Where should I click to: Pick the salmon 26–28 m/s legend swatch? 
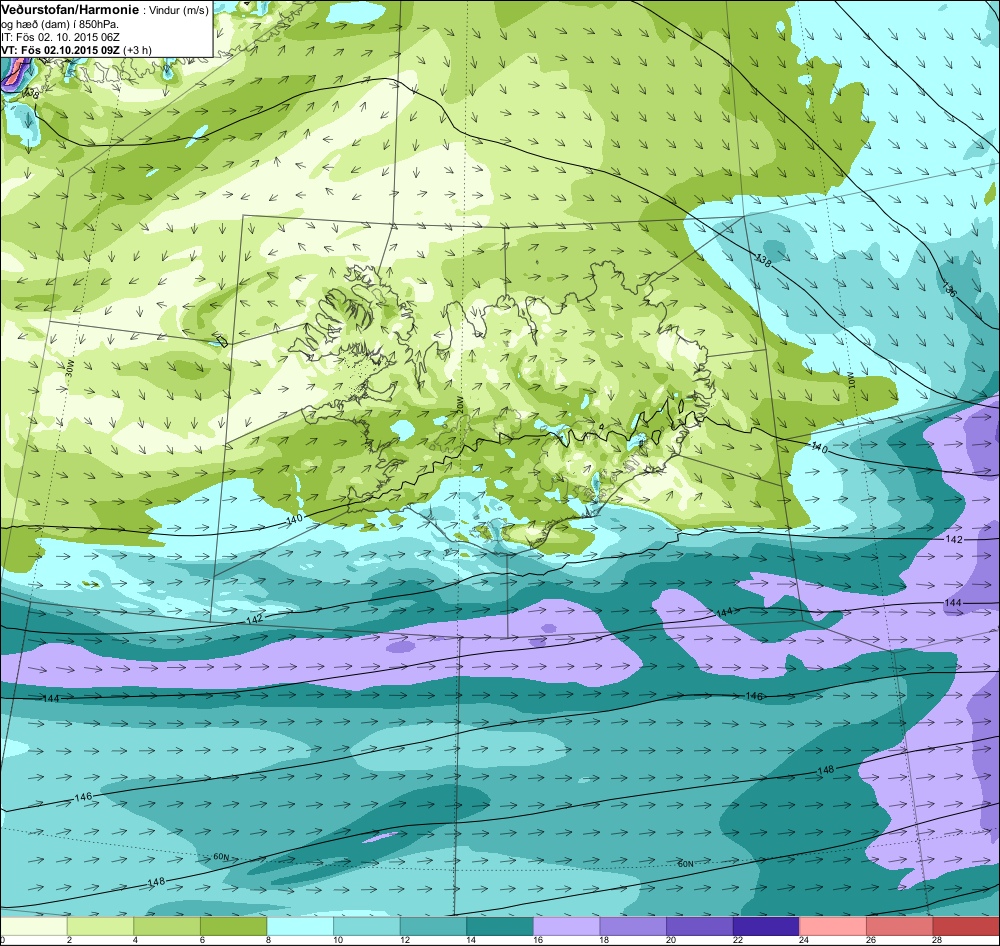(900, 926)
